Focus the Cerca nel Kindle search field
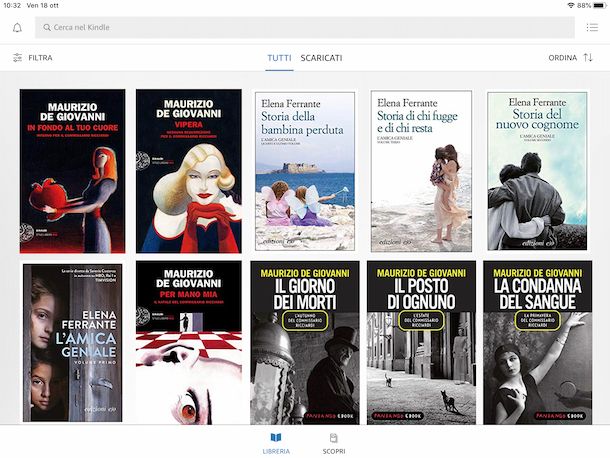The image size is (610, 458). tap(305, 27)
